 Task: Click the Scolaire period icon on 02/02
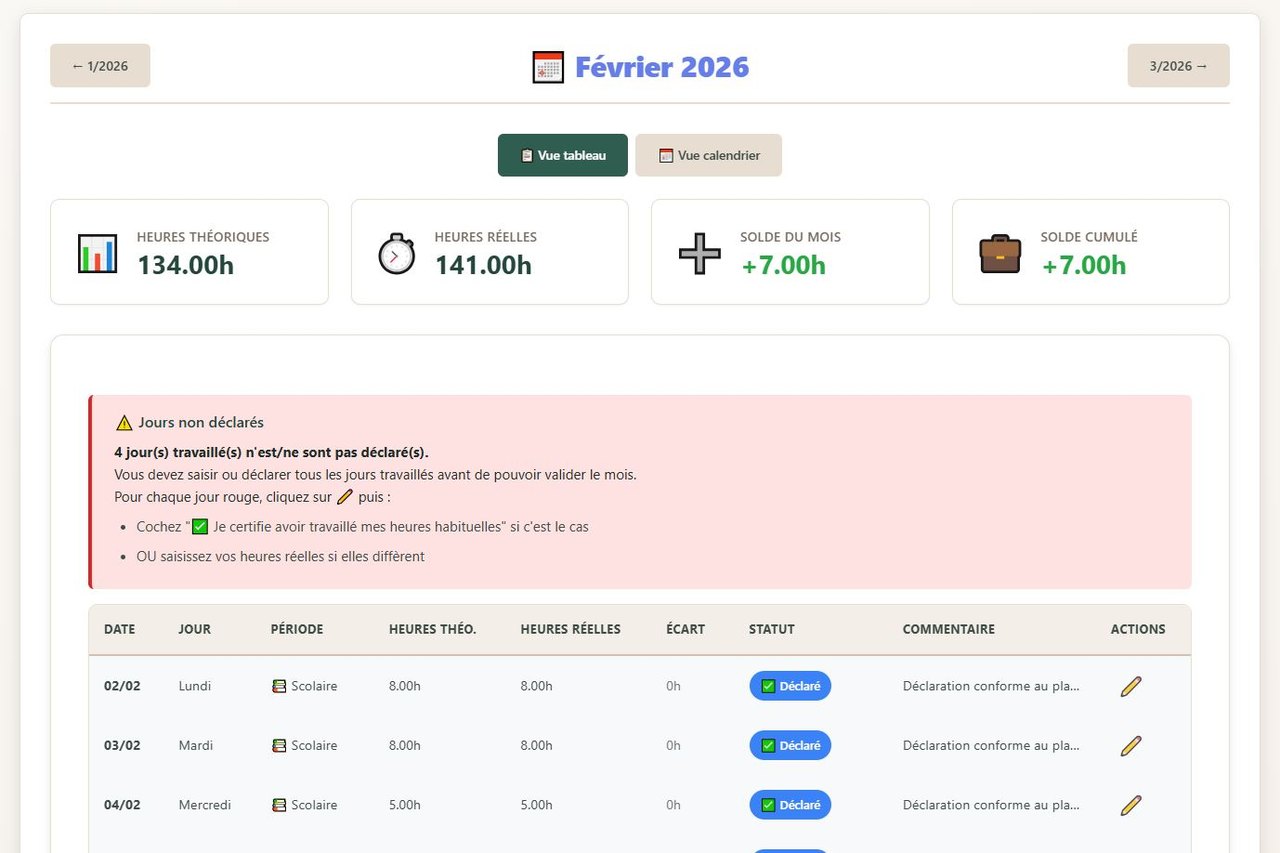click(x=279, y=686)
